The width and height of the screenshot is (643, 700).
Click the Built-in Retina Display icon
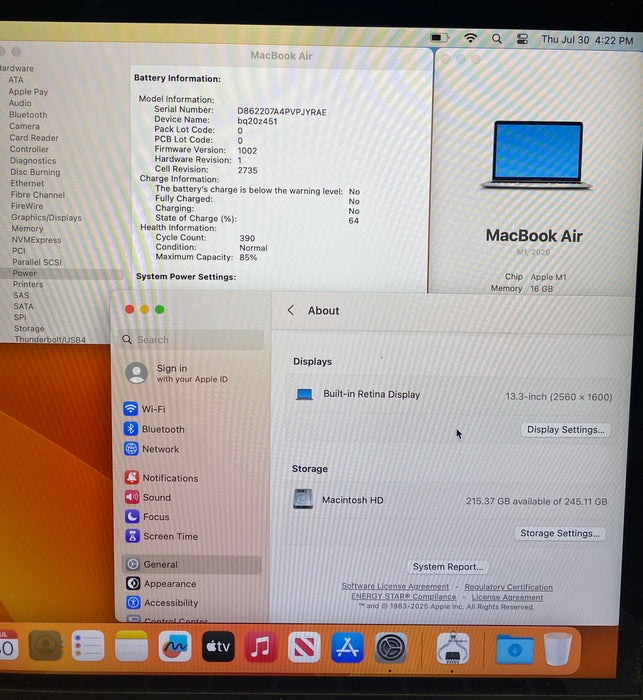click(x=304, y=394)
